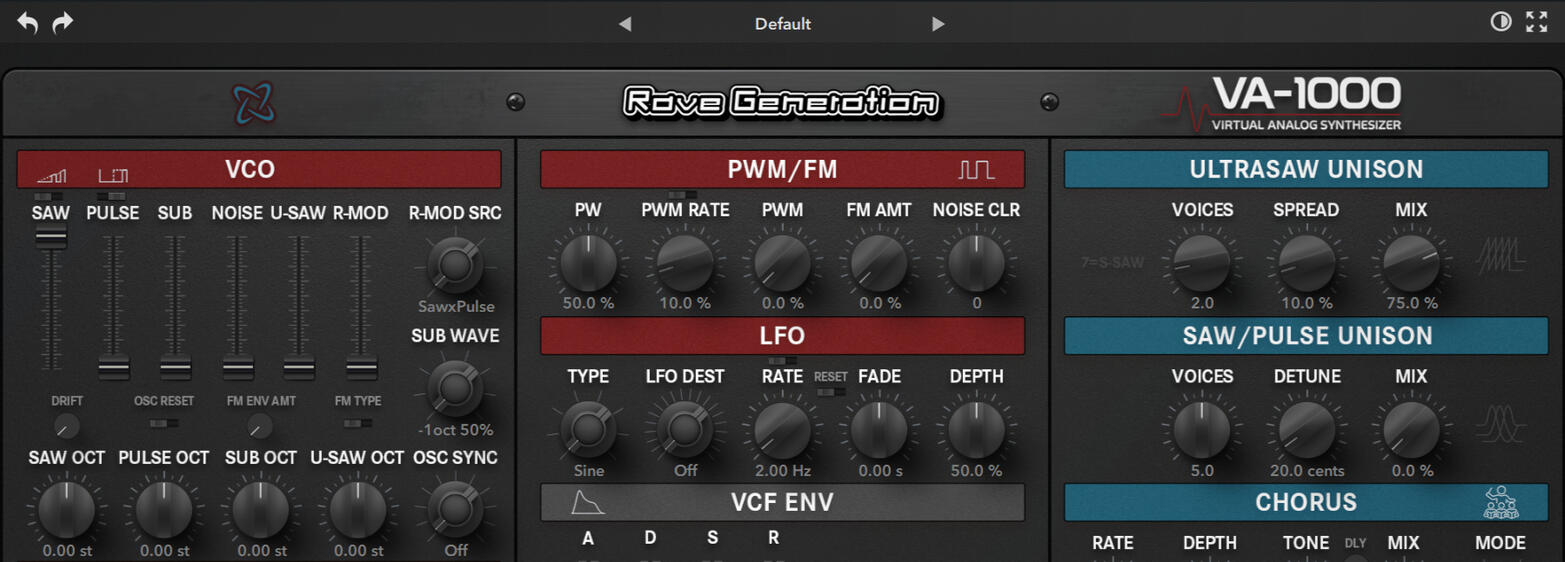Toggle the FM TYPE switch

coord(357,423)
